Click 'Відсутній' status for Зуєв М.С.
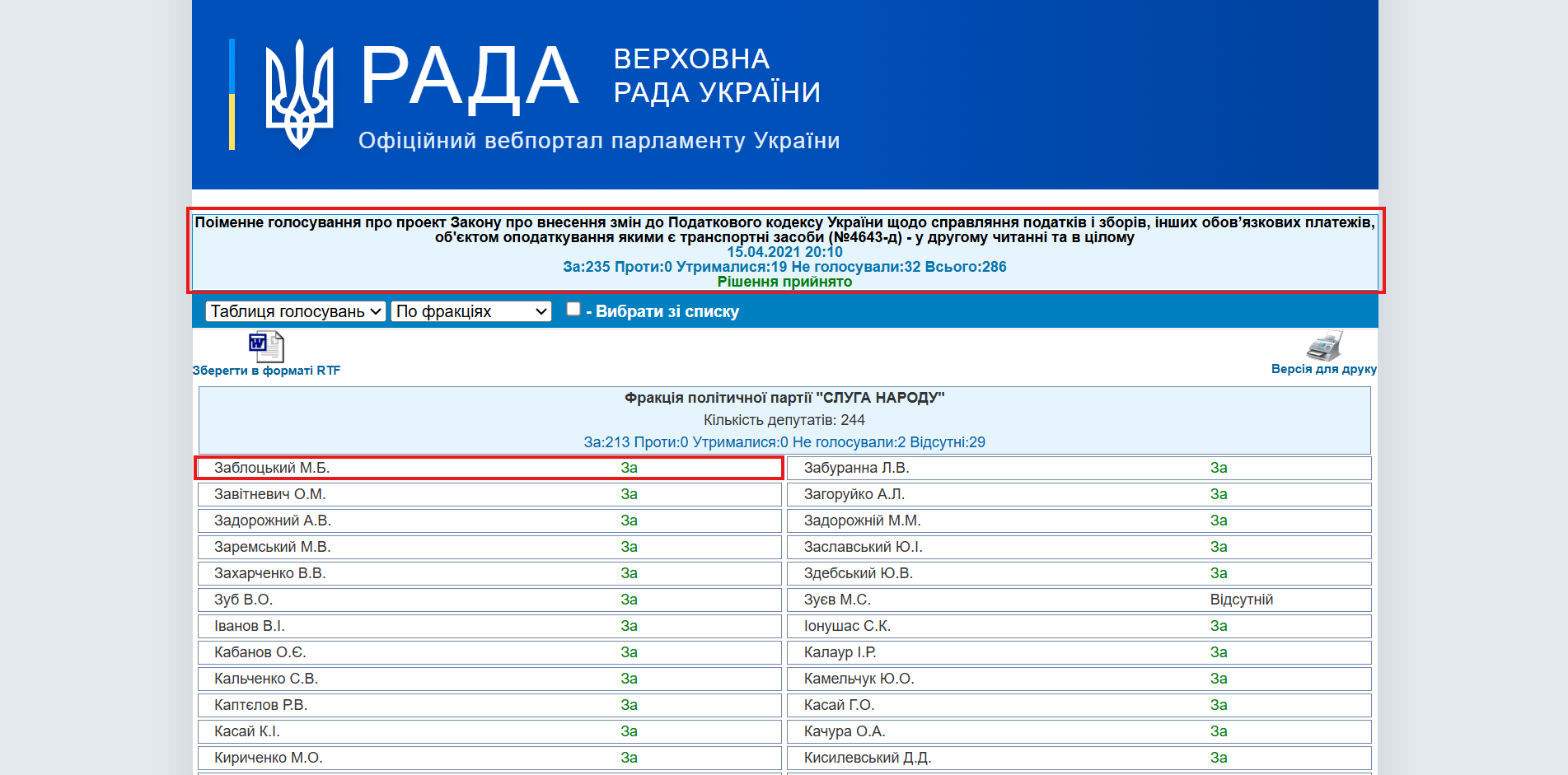Viewport: 1568px width, 775px height. [x=1242, y=600]
